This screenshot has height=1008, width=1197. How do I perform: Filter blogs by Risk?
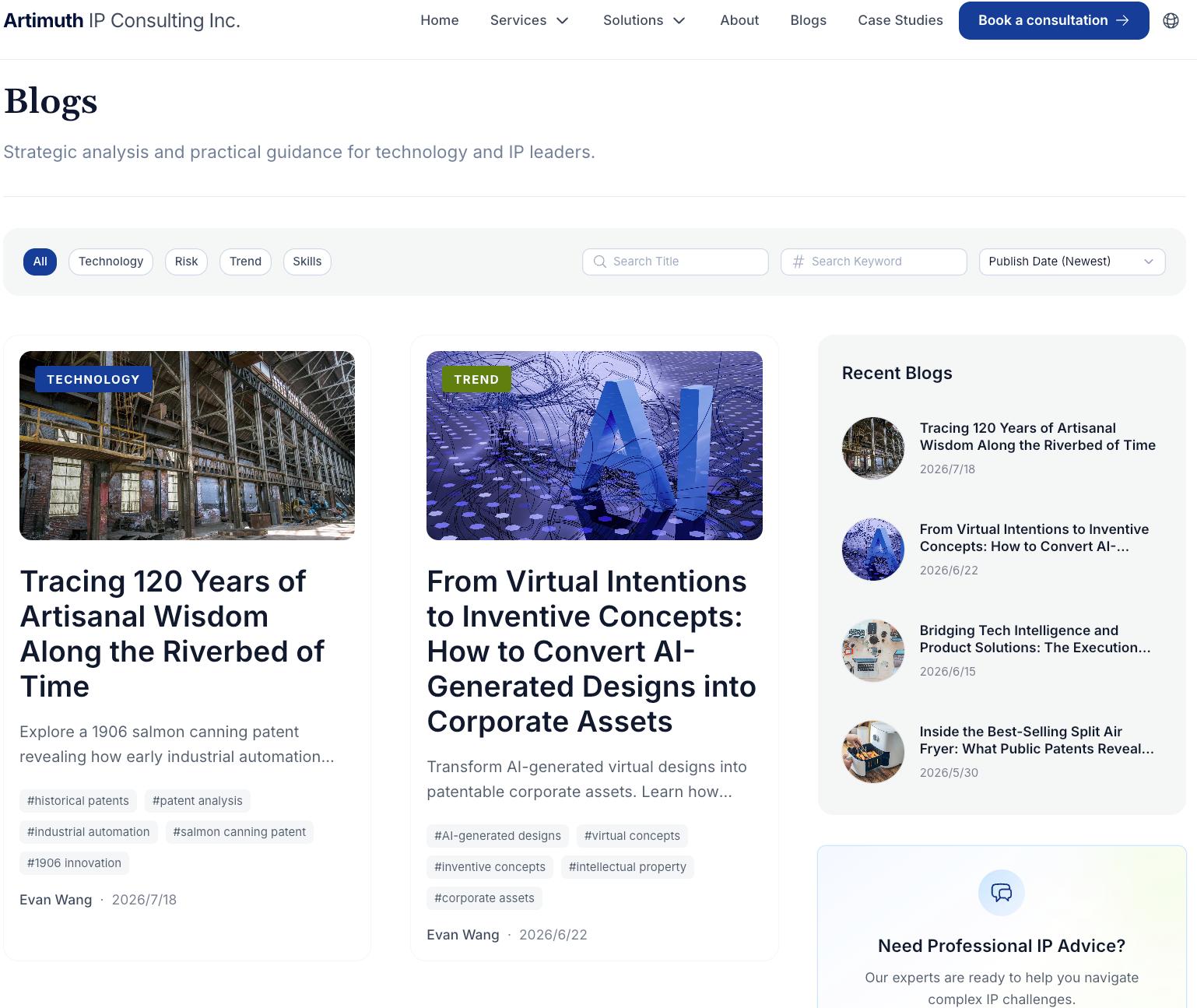tap(186, 262)
